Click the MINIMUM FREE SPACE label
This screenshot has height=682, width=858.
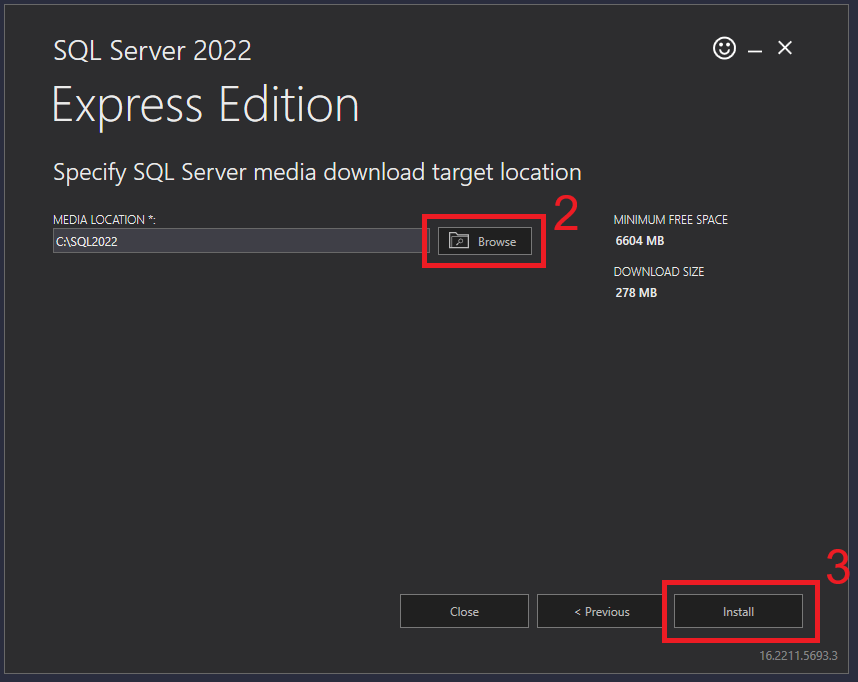pos(670,219)
